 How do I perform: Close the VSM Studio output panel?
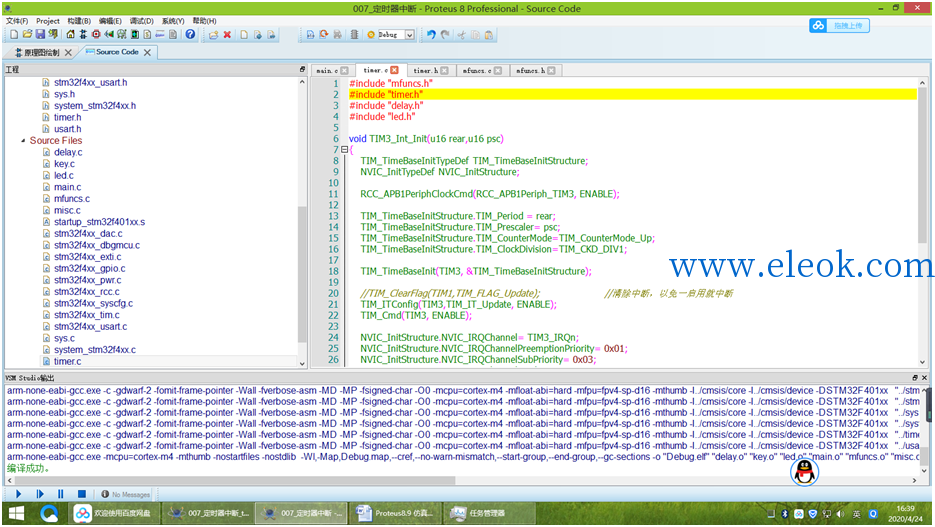pos(925,377)
